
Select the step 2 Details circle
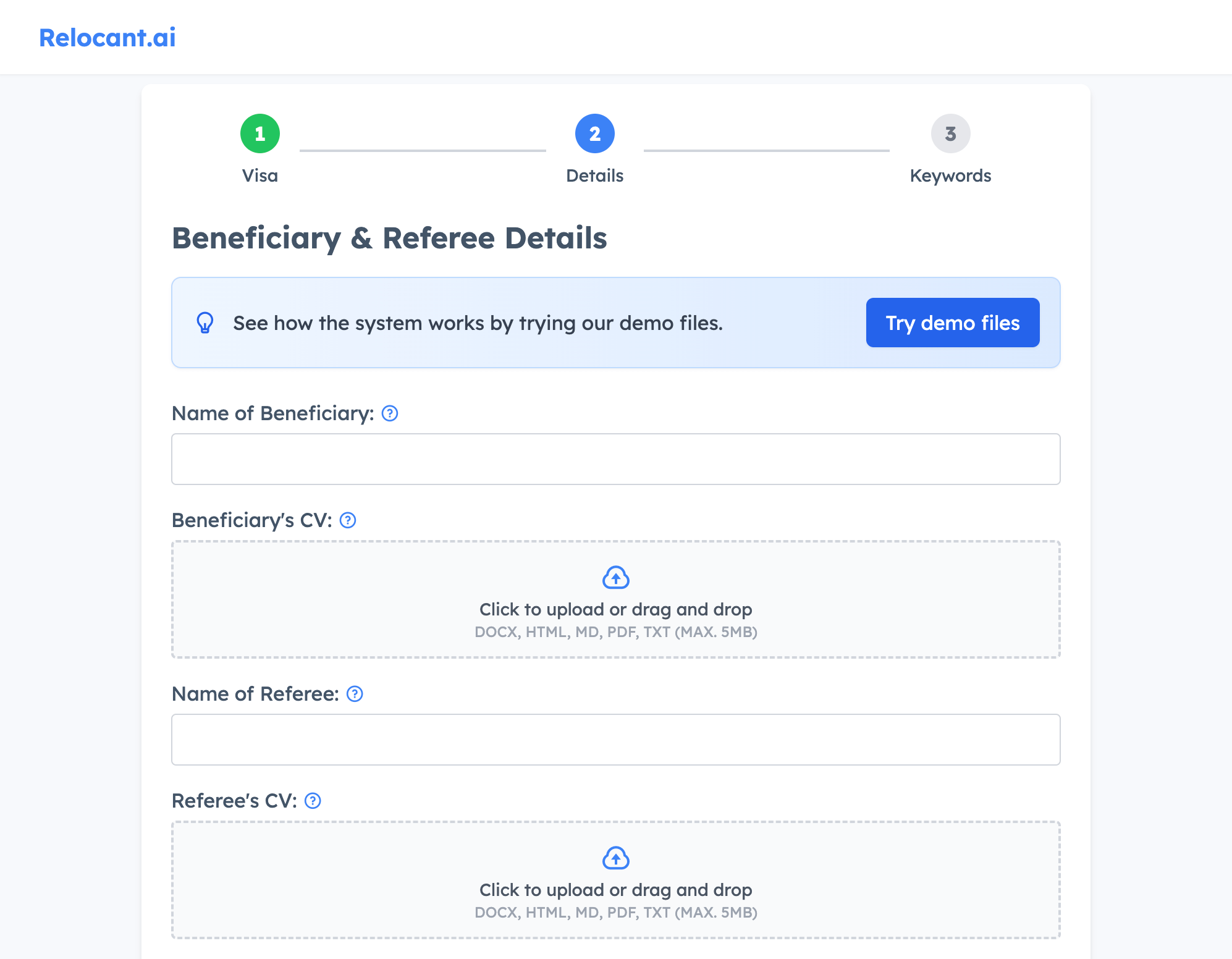point(595,133)
